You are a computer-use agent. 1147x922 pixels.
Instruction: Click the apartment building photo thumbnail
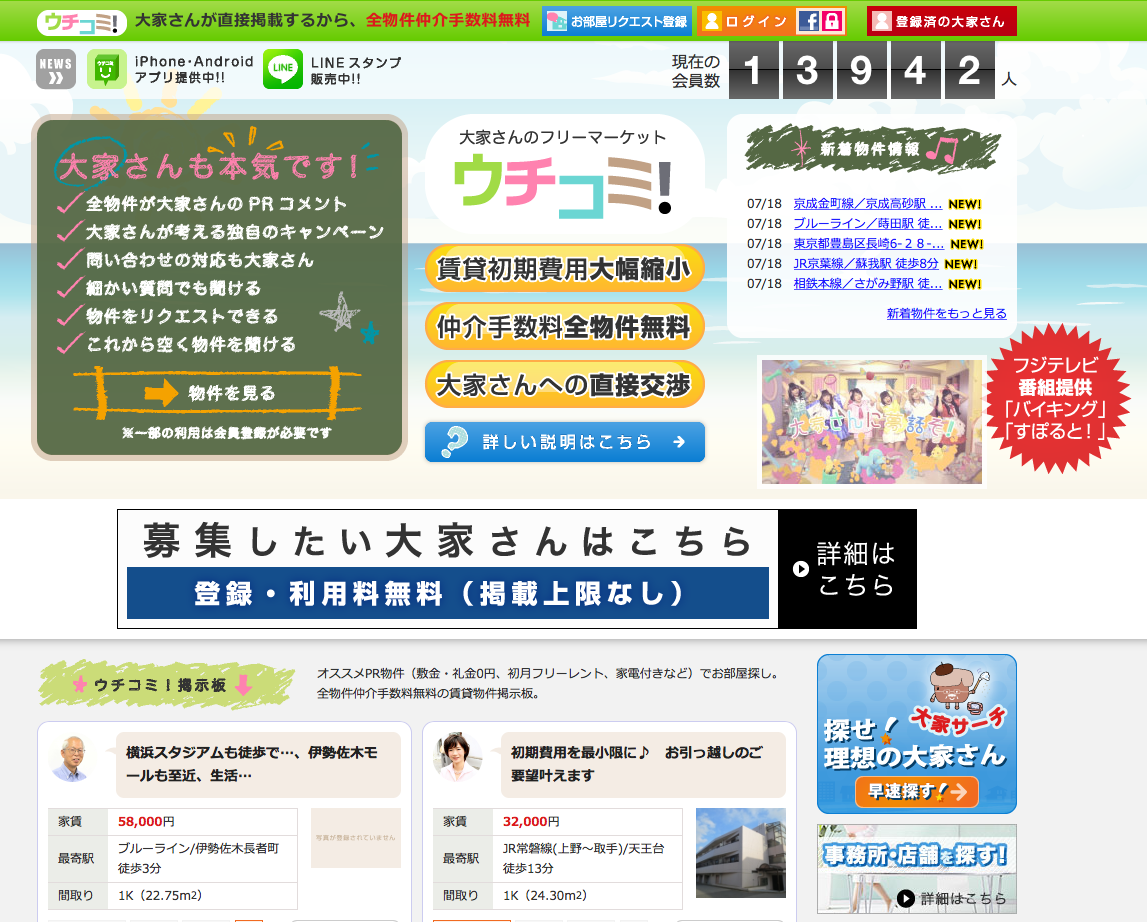click(x=740, y=852)
